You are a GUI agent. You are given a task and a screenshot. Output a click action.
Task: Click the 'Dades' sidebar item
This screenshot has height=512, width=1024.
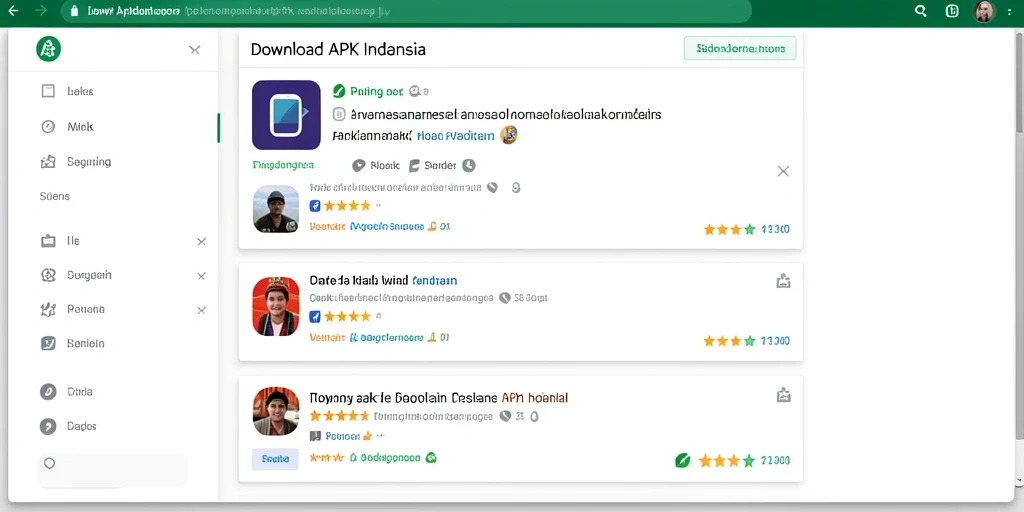pos(68,426)
